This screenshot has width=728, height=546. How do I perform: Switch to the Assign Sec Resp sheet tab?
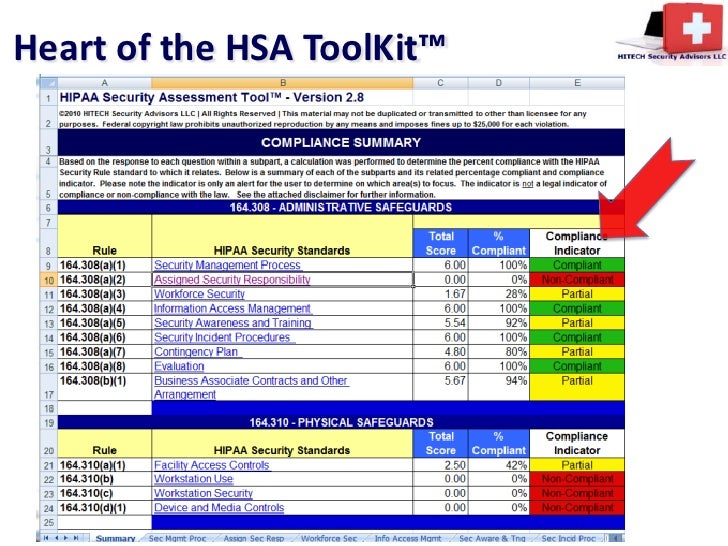coord(254,538)
